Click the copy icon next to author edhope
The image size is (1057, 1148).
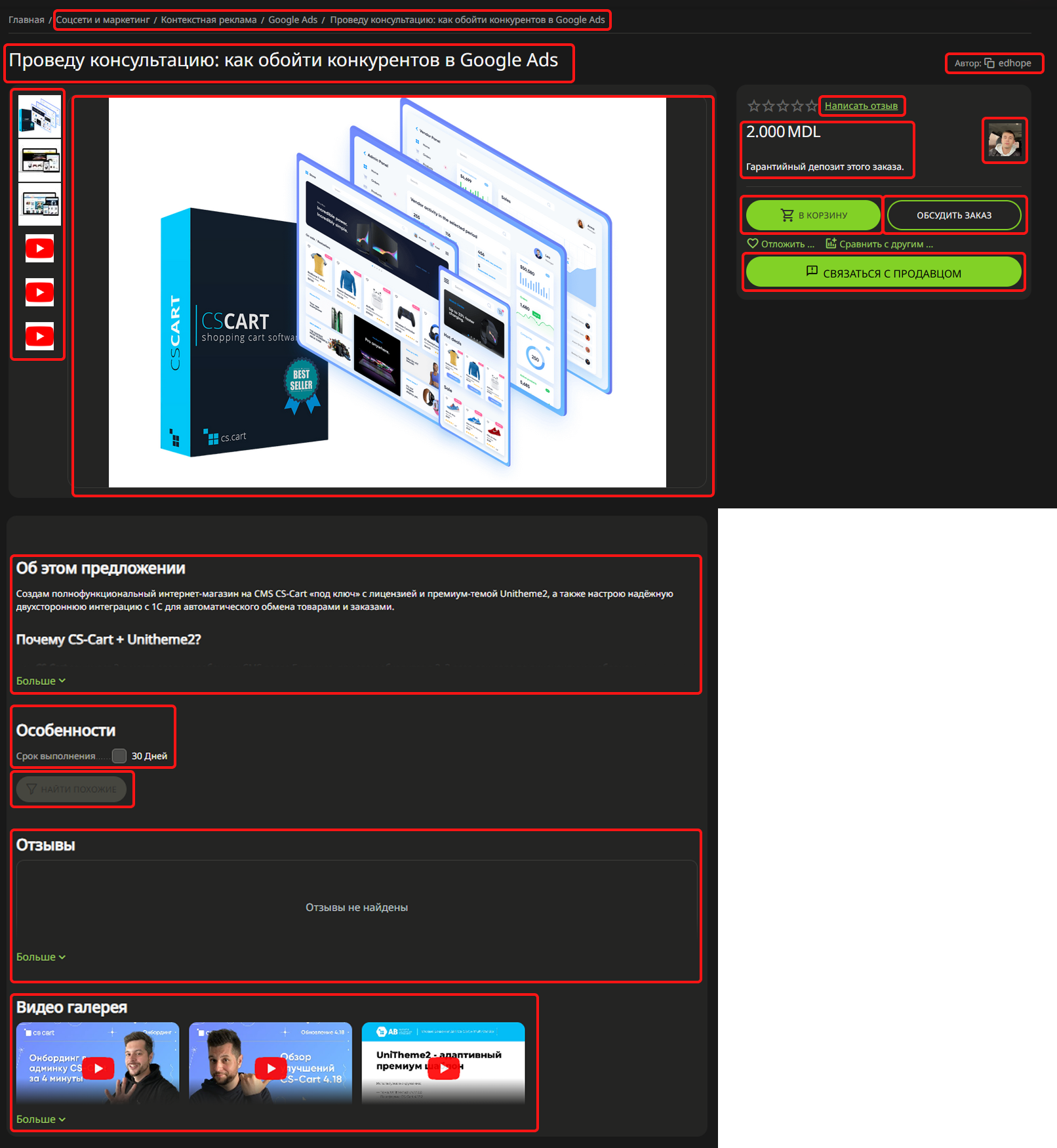point(989,64)
